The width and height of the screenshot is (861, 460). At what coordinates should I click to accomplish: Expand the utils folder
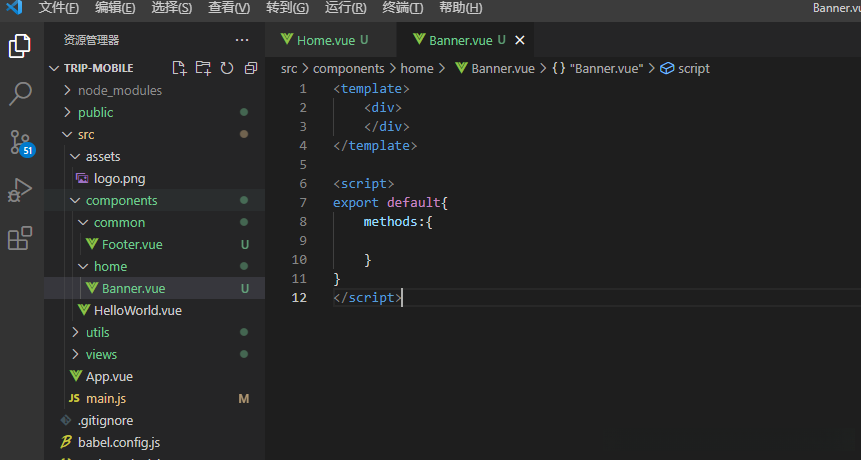[97, 332]
